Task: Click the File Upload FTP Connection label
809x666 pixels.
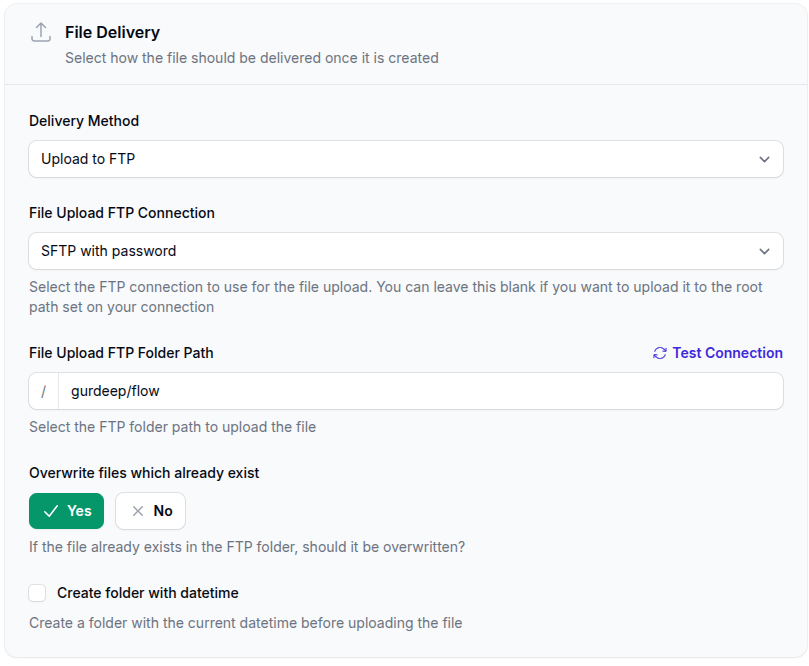Action: tap(122, 213)
